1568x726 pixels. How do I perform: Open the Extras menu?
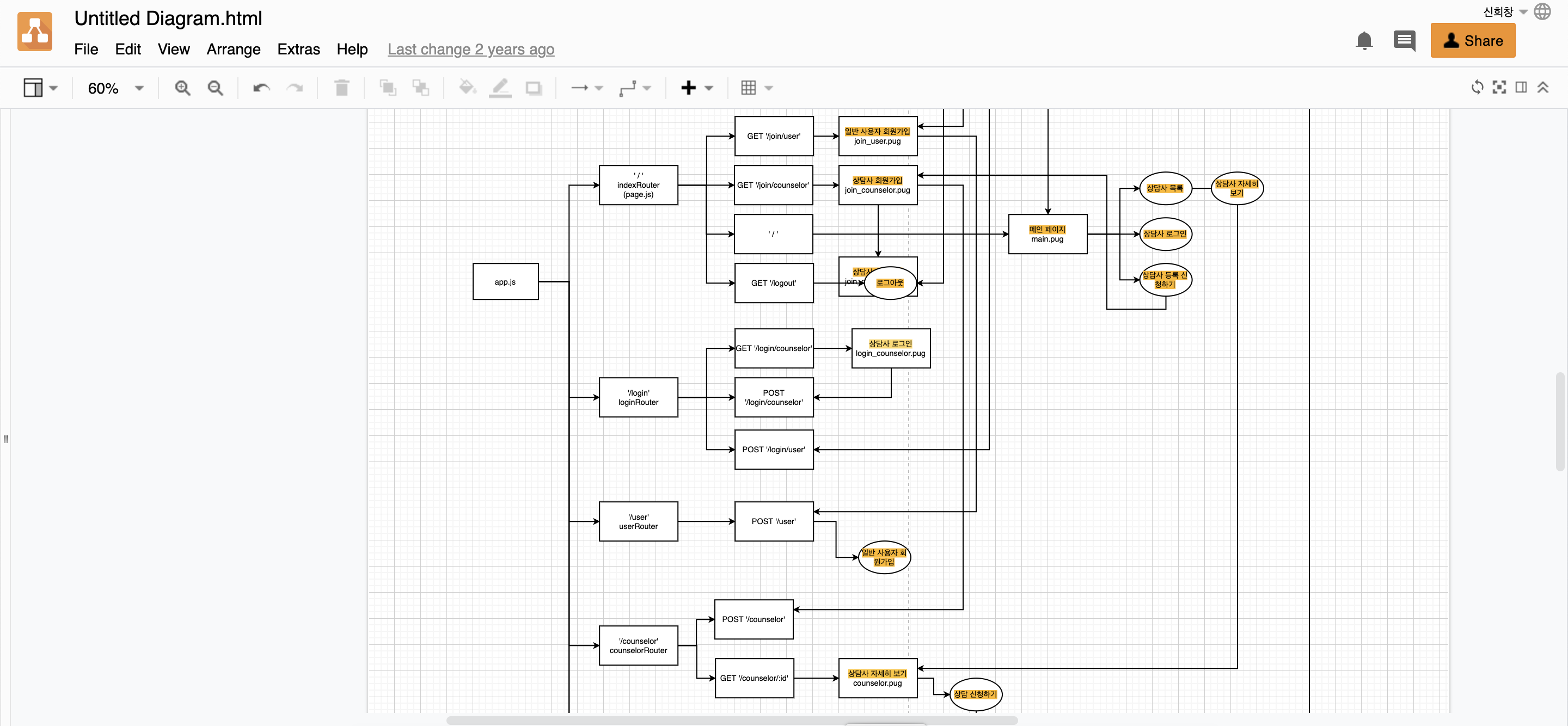pyautogui.click(x=298, y=50)
